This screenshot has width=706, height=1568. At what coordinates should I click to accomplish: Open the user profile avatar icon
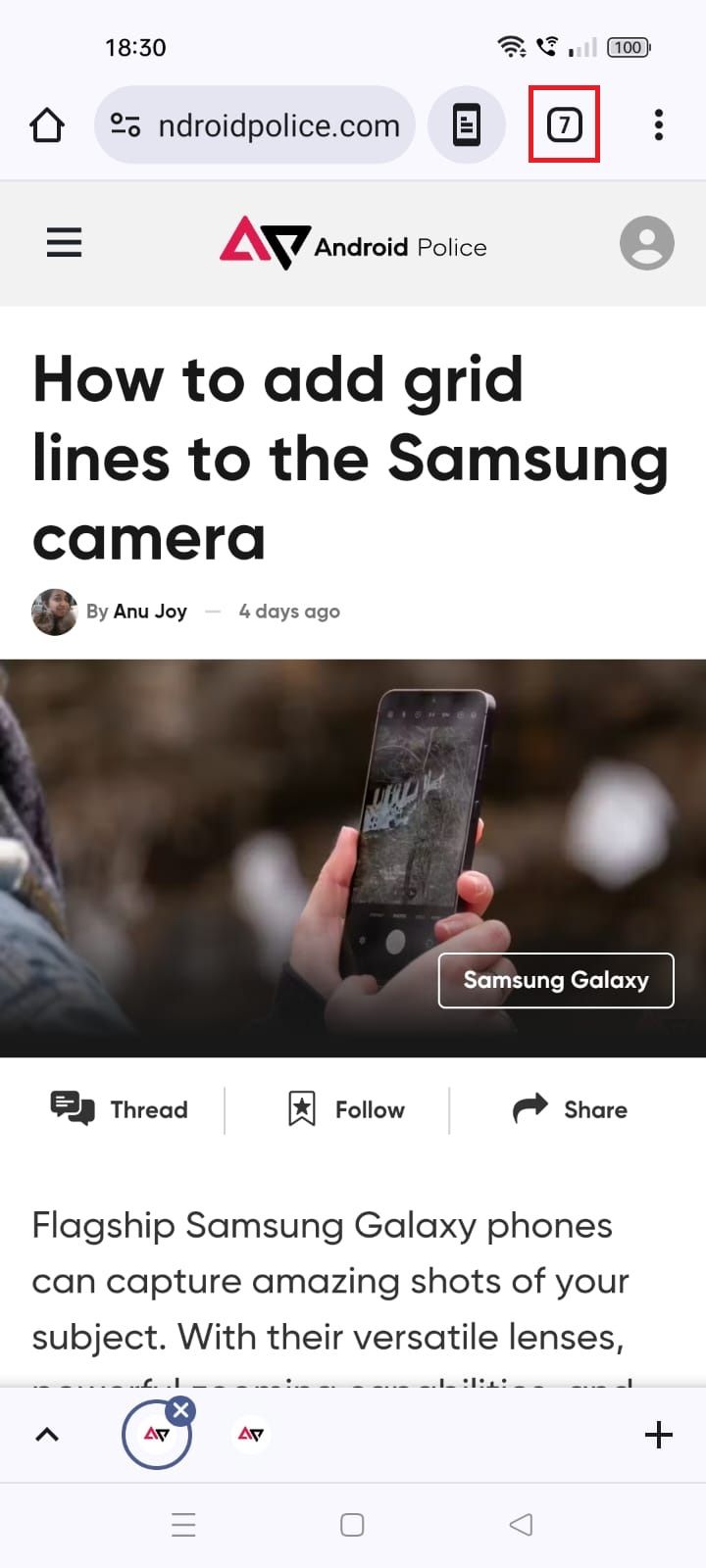click(x=647, y=243)
